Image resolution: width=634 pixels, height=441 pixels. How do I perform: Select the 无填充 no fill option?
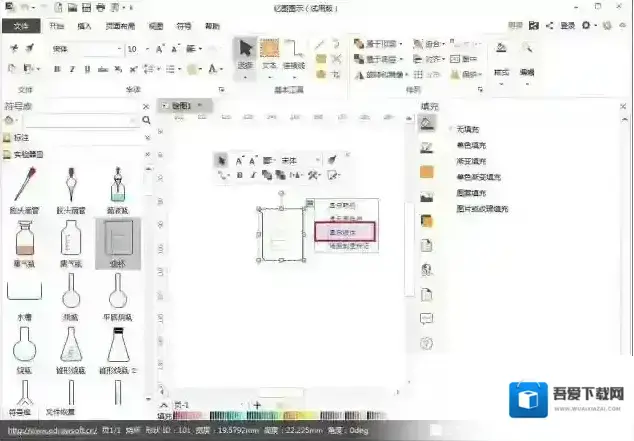pyautogui.click(x=469, y=129)
